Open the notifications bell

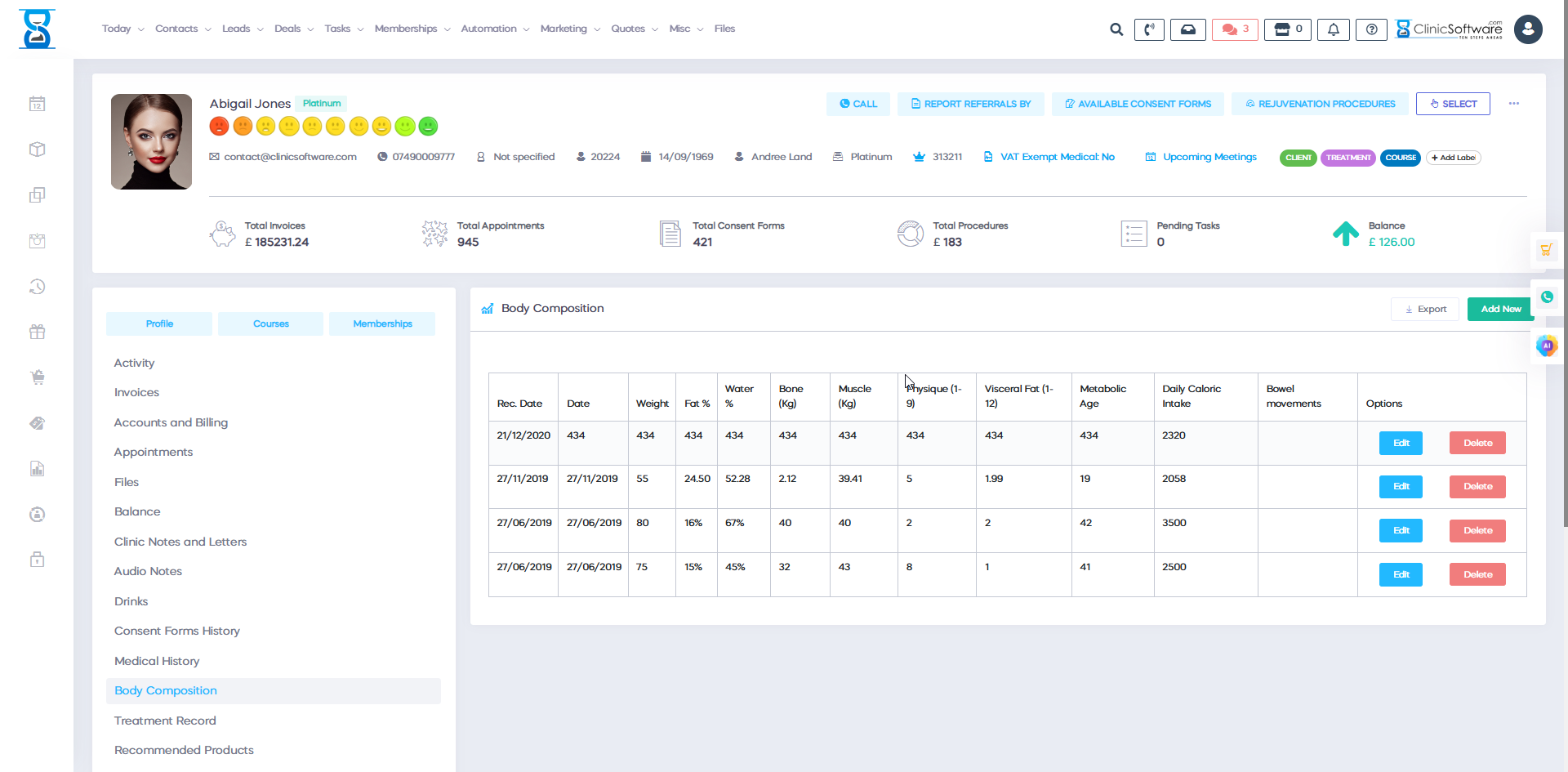(1333, 29)
